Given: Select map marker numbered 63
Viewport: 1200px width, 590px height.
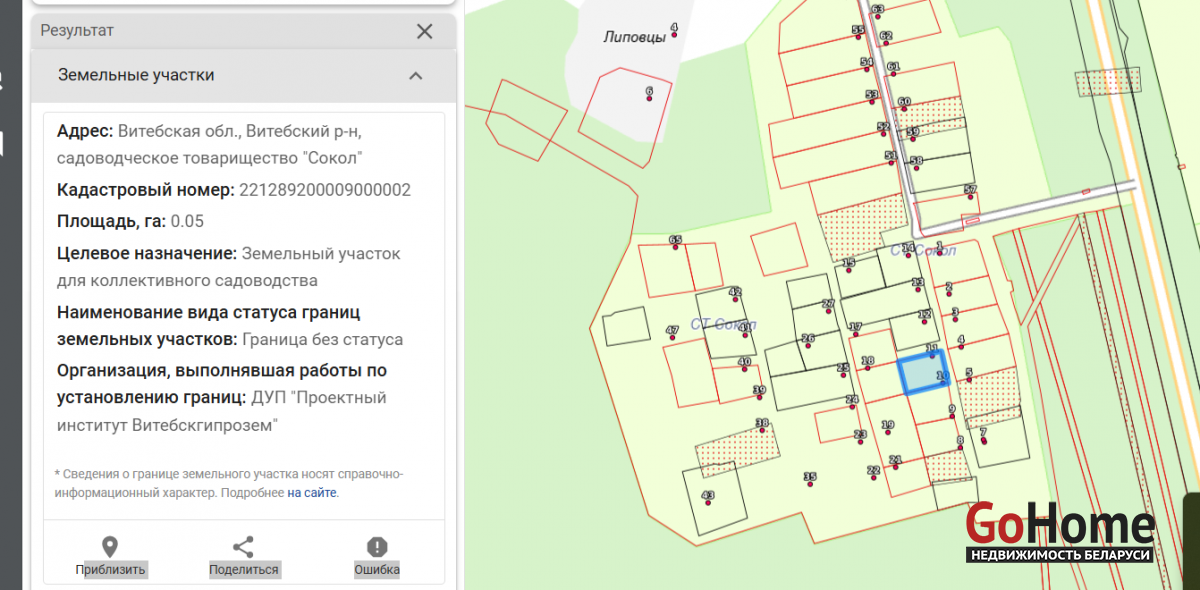Looking at the screenshot, I should 878,14.
